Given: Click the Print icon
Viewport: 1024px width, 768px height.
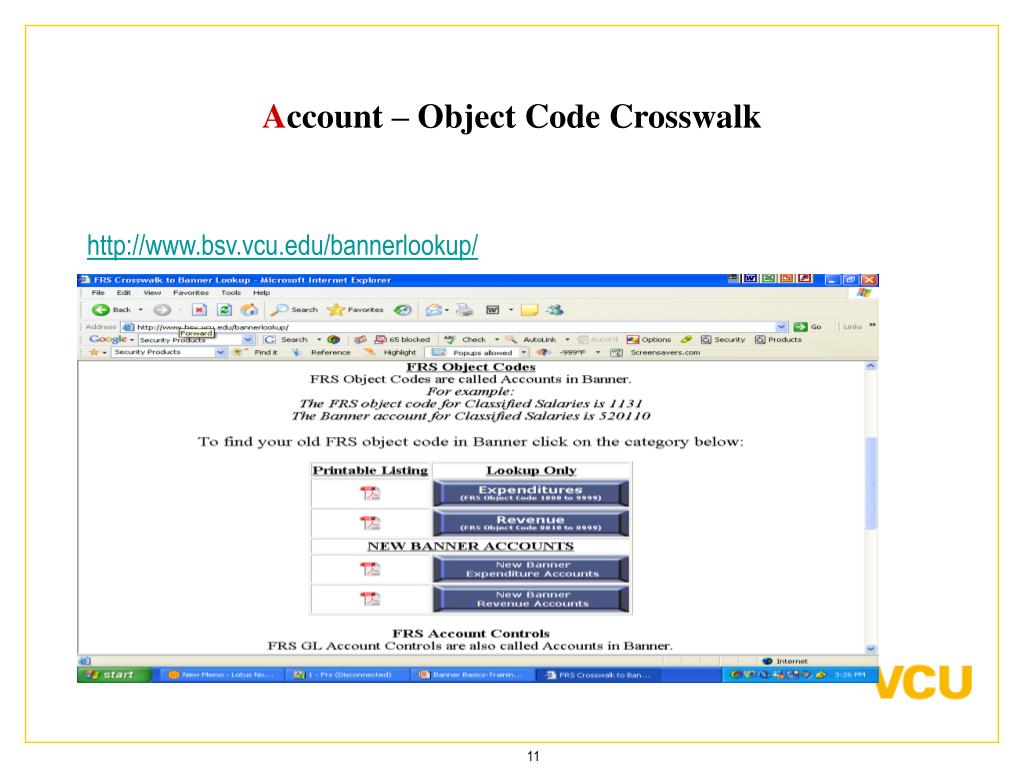Looking at the screenshot, I should [x=464, y=310].
